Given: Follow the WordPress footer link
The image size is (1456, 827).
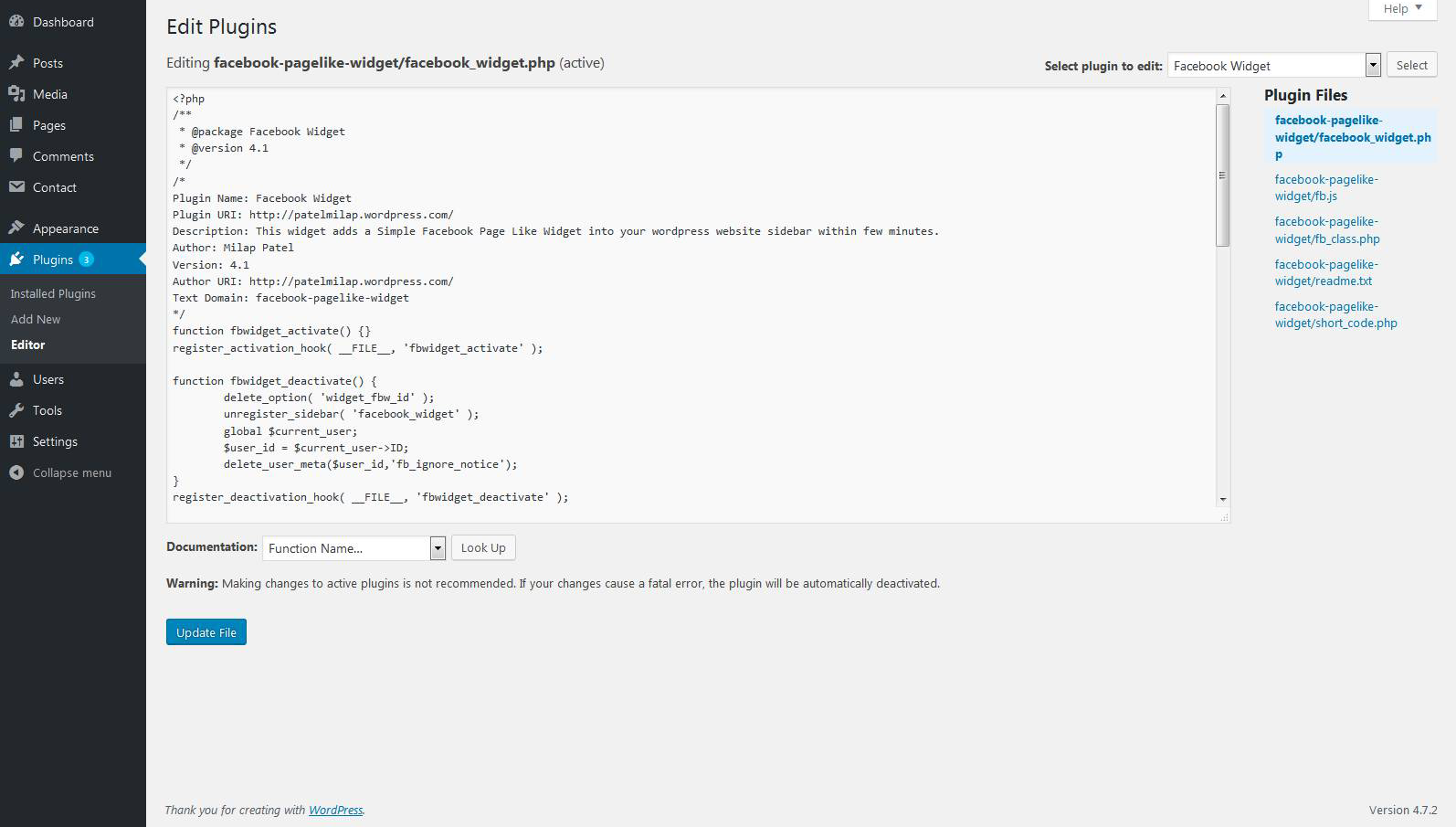Looking at the screenshot, I should (335, 810).
